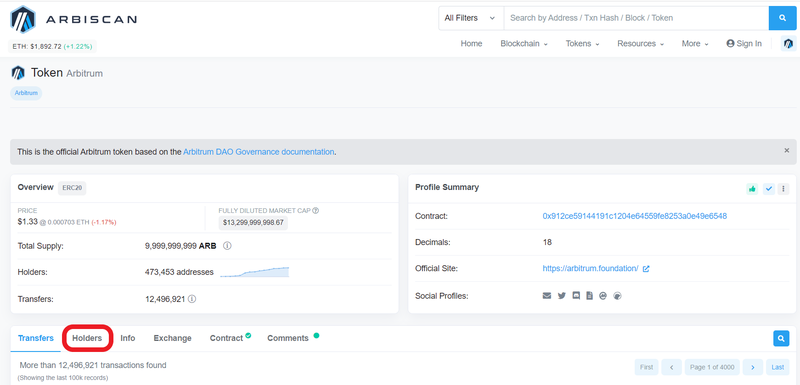Click the holders trend sparkline chart
The height and width of the screenshot is (385, 800).
[x=255, y=272]
